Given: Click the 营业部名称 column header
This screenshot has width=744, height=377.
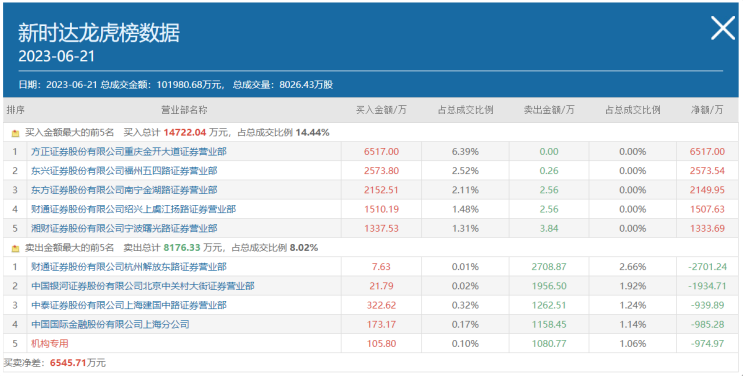Looking at the screenshot, I should (184, 110).
